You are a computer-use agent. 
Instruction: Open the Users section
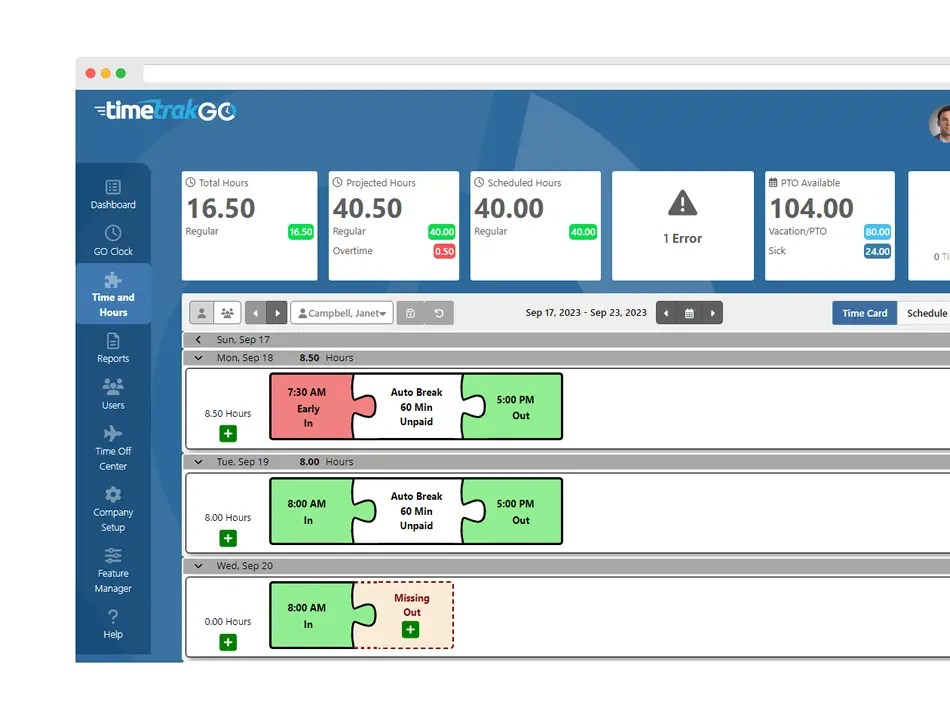[112, 396]
